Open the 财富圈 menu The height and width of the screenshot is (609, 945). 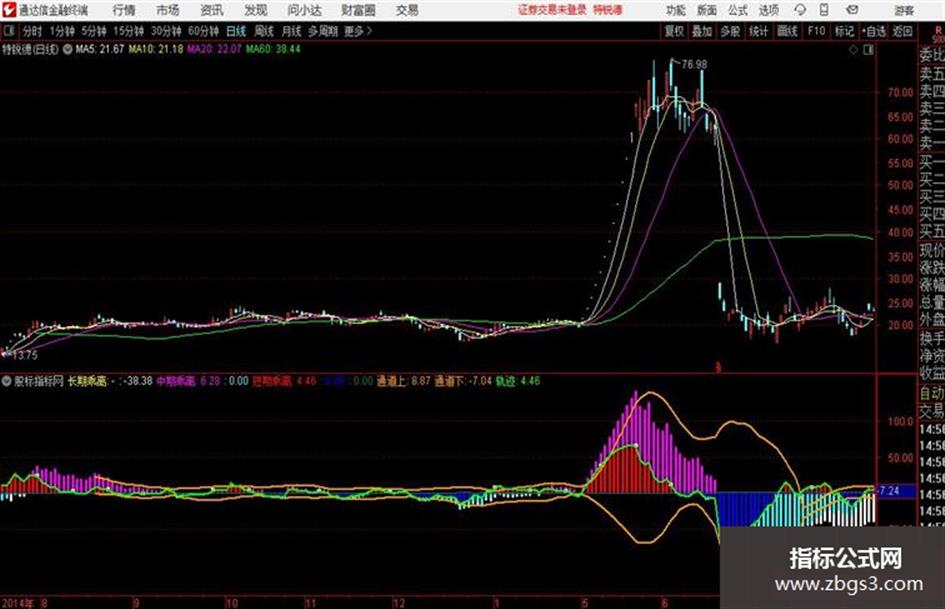tap(358, 10)
